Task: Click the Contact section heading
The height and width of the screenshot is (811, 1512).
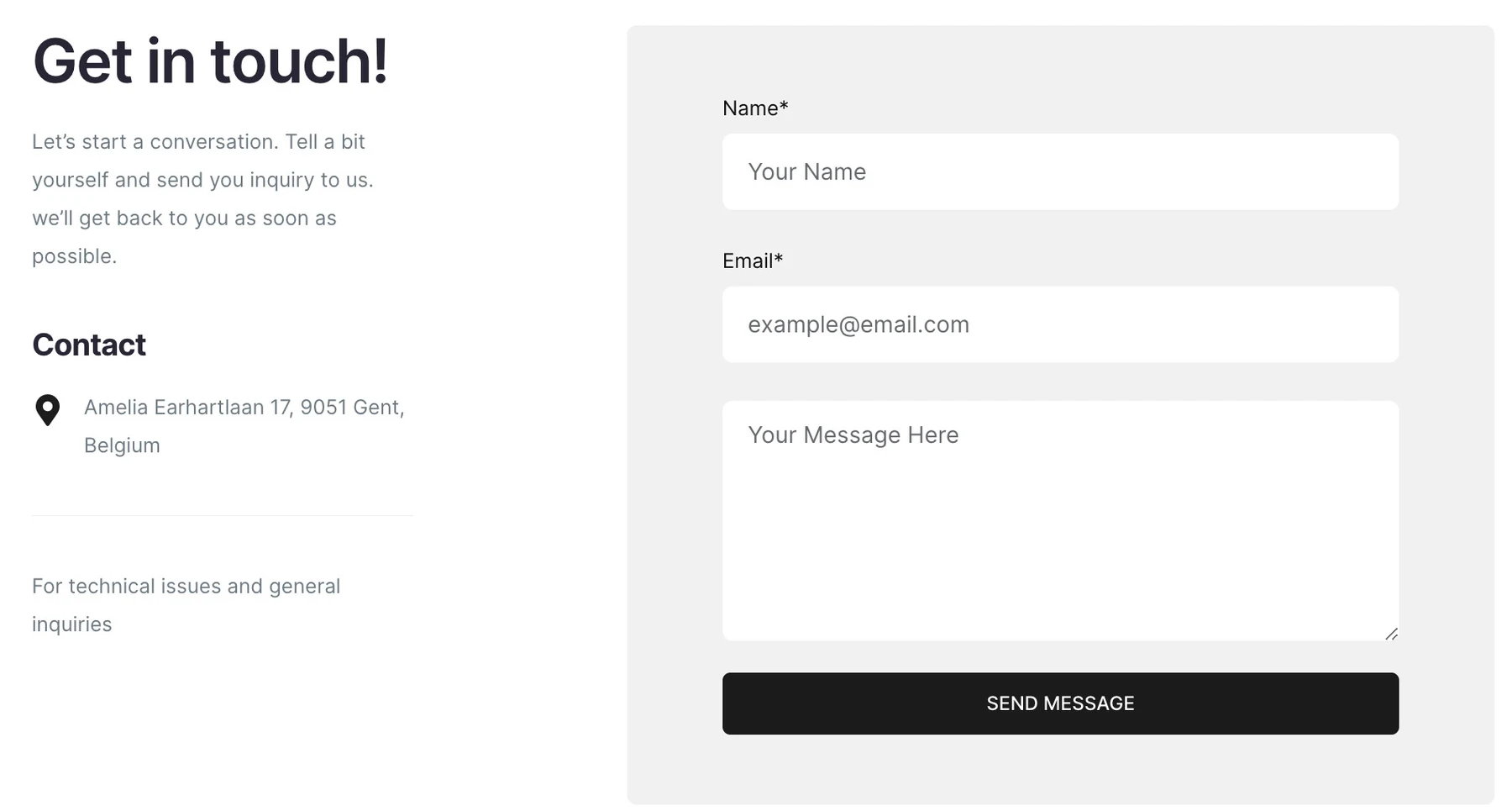Action: 89,345
